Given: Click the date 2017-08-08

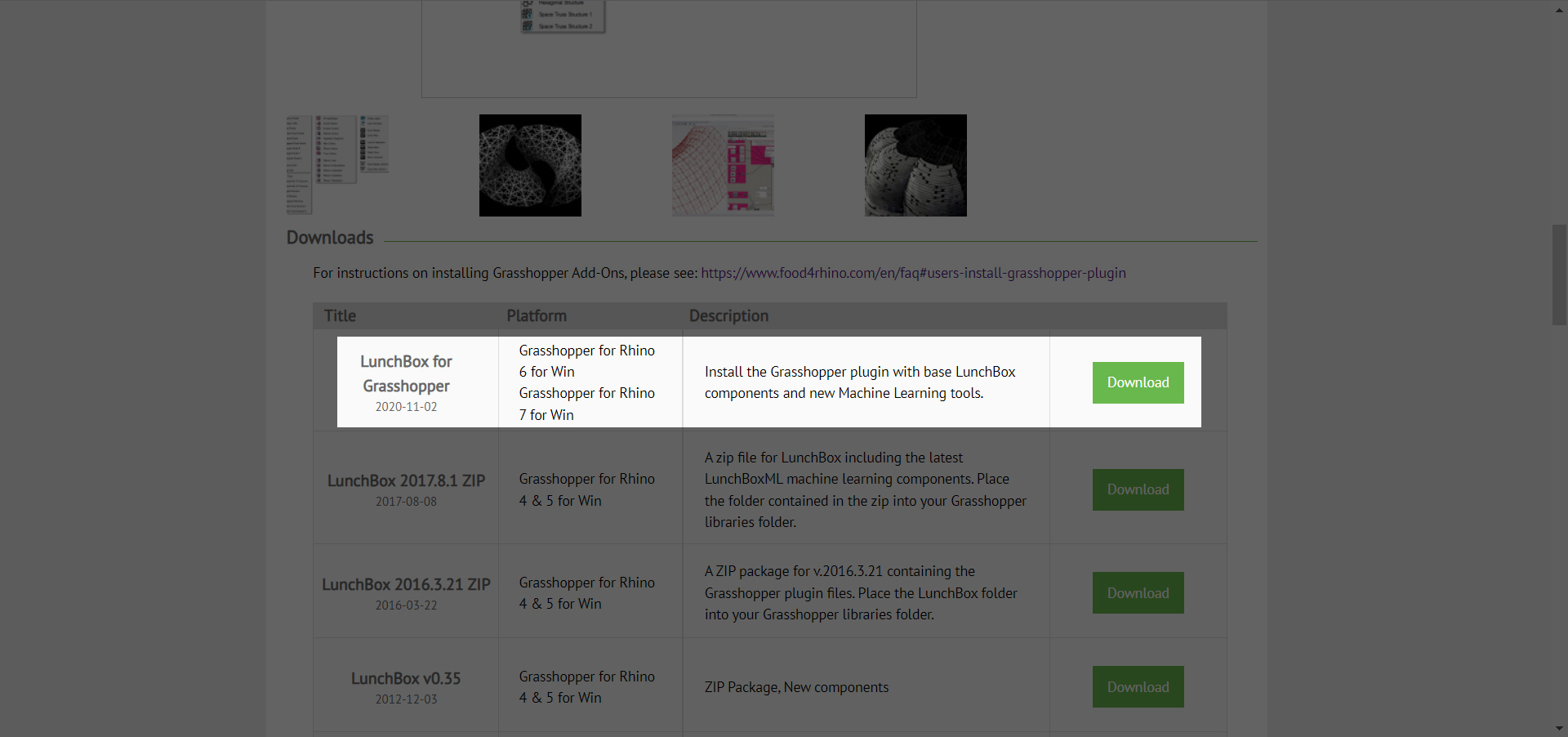Looking at the screenshot, I should (x=406, y=502).
